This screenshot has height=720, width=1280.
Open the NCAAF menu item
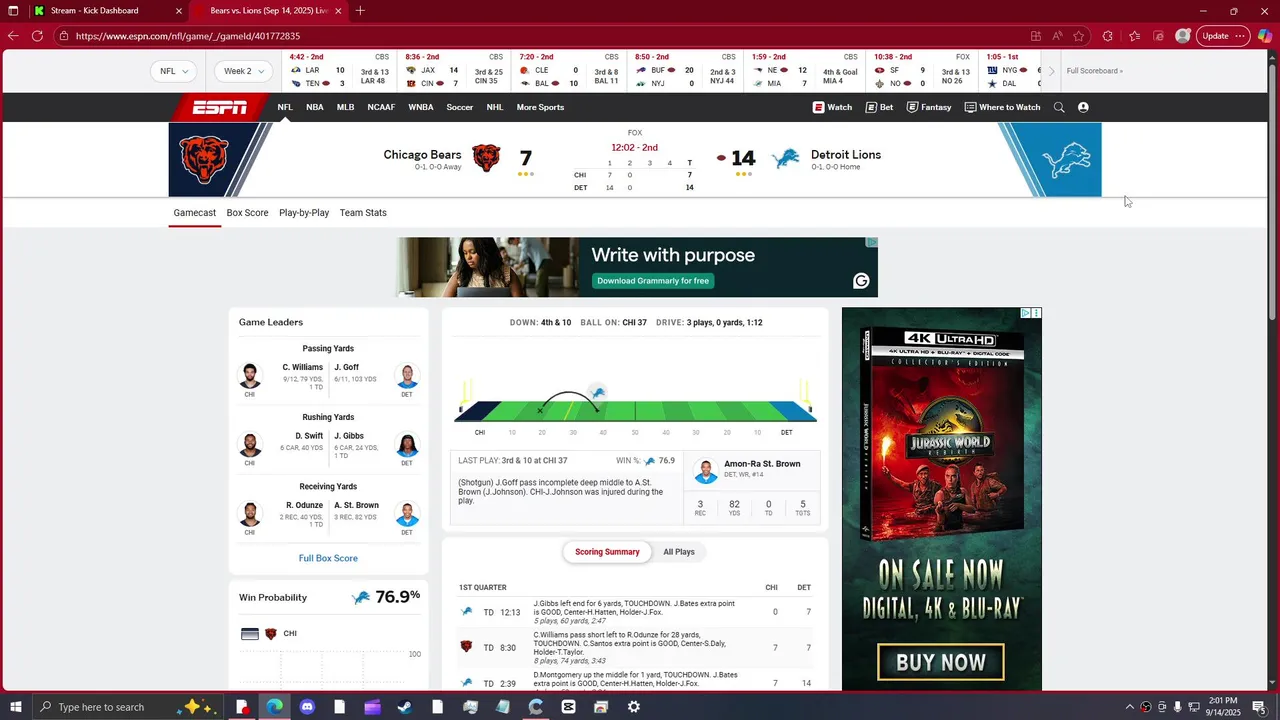[381, 107]
